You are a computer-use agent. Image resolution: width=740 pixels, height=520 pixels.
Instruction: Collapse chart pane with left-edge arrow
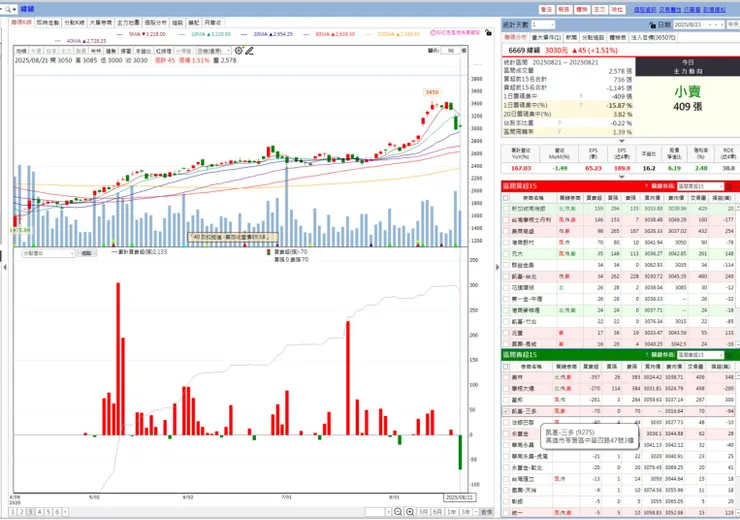pyautogui.click(x=5, y=267)
